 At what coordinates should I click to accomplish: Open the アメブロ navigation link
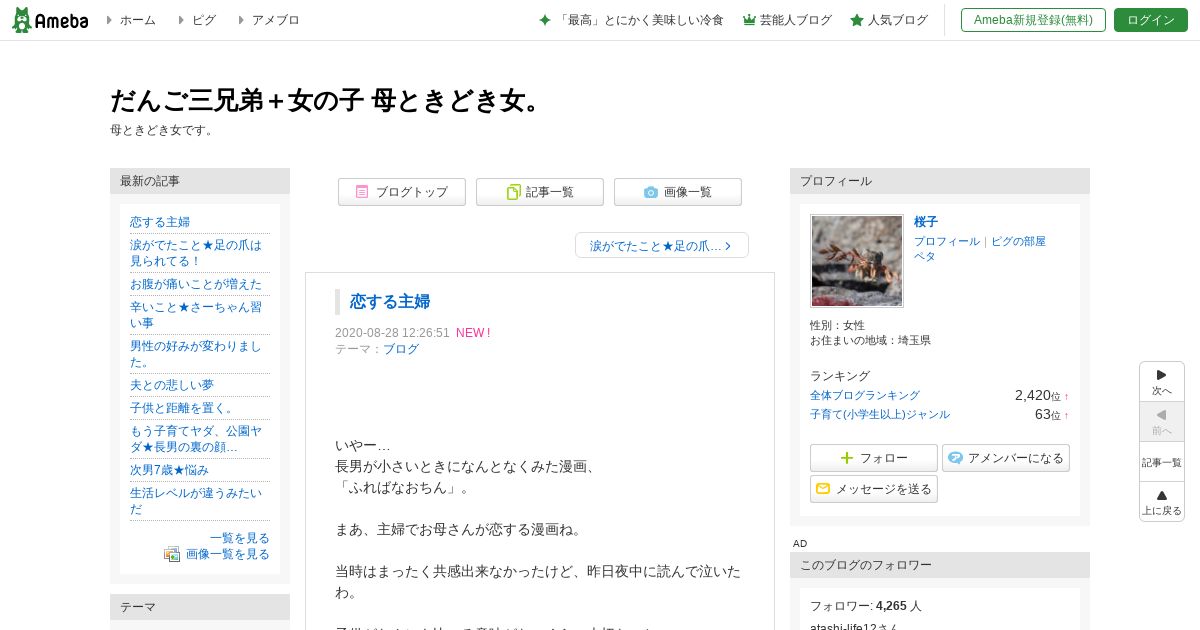(x=275, y=20)
